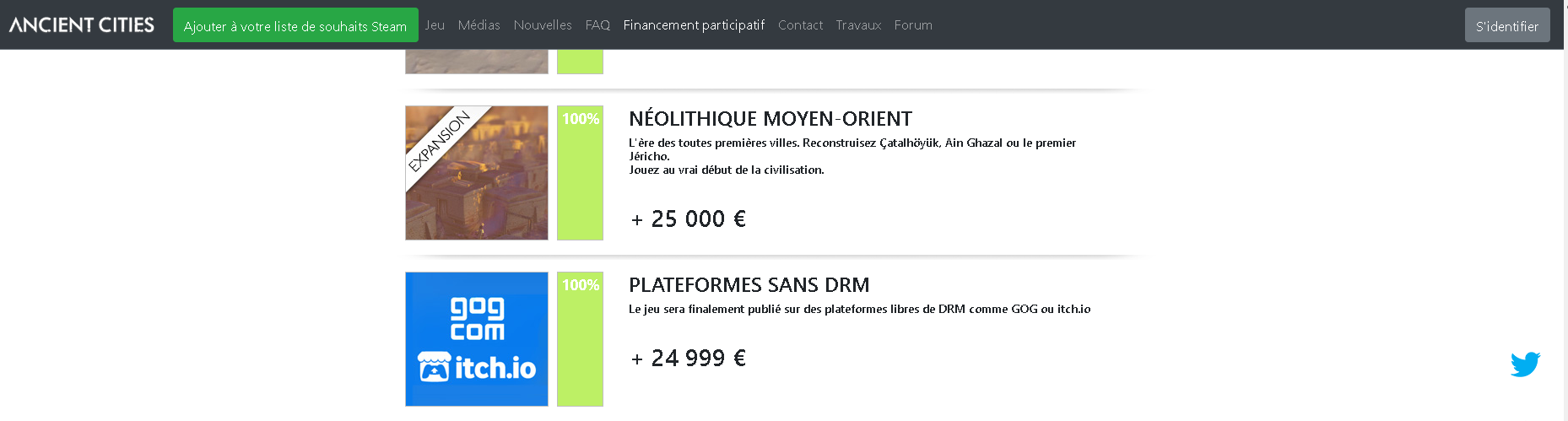Screen dimensions: 1568x421
Task: Click the Néolithique Moyen-Orient heading
Action: [x=770, y=119]
